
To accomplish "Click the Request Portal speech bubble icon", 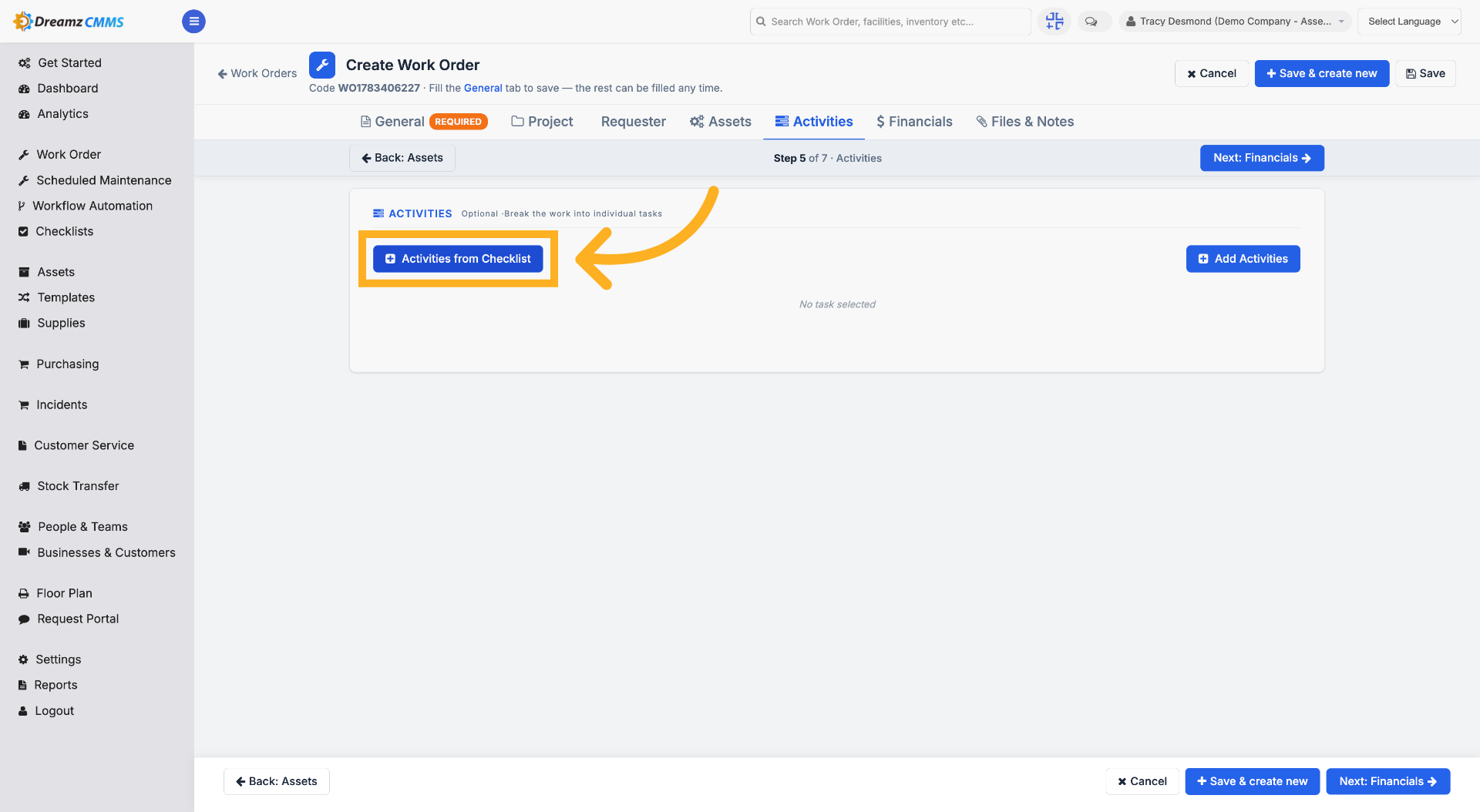I will pyautogui.click(x=24, y=619).
